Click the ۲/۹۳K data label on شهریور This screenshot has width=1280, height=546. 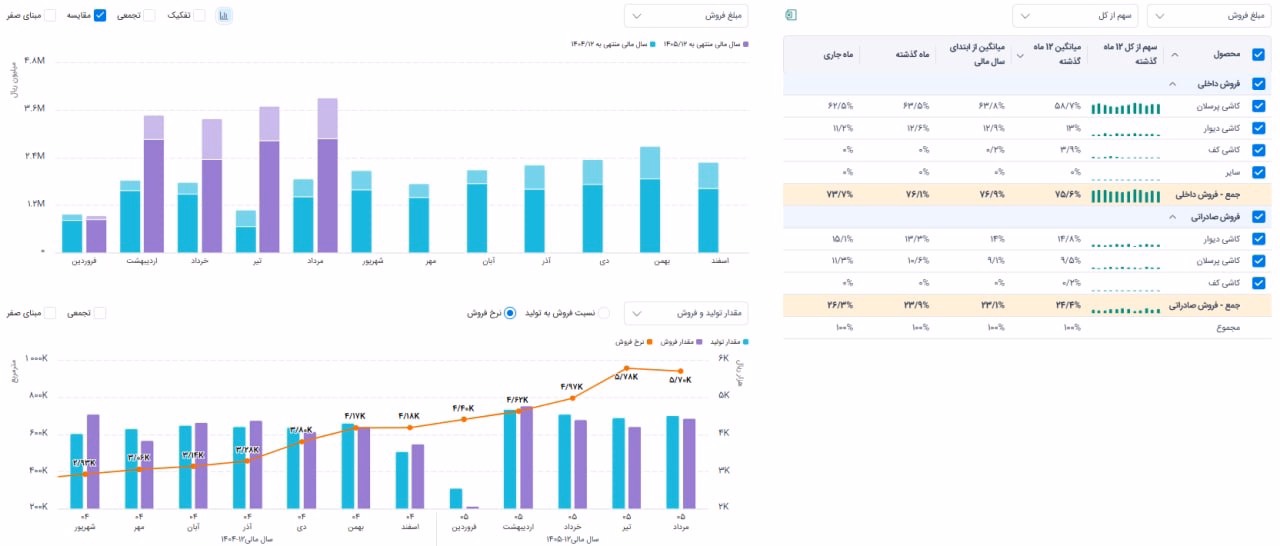(x=85, y=463)
